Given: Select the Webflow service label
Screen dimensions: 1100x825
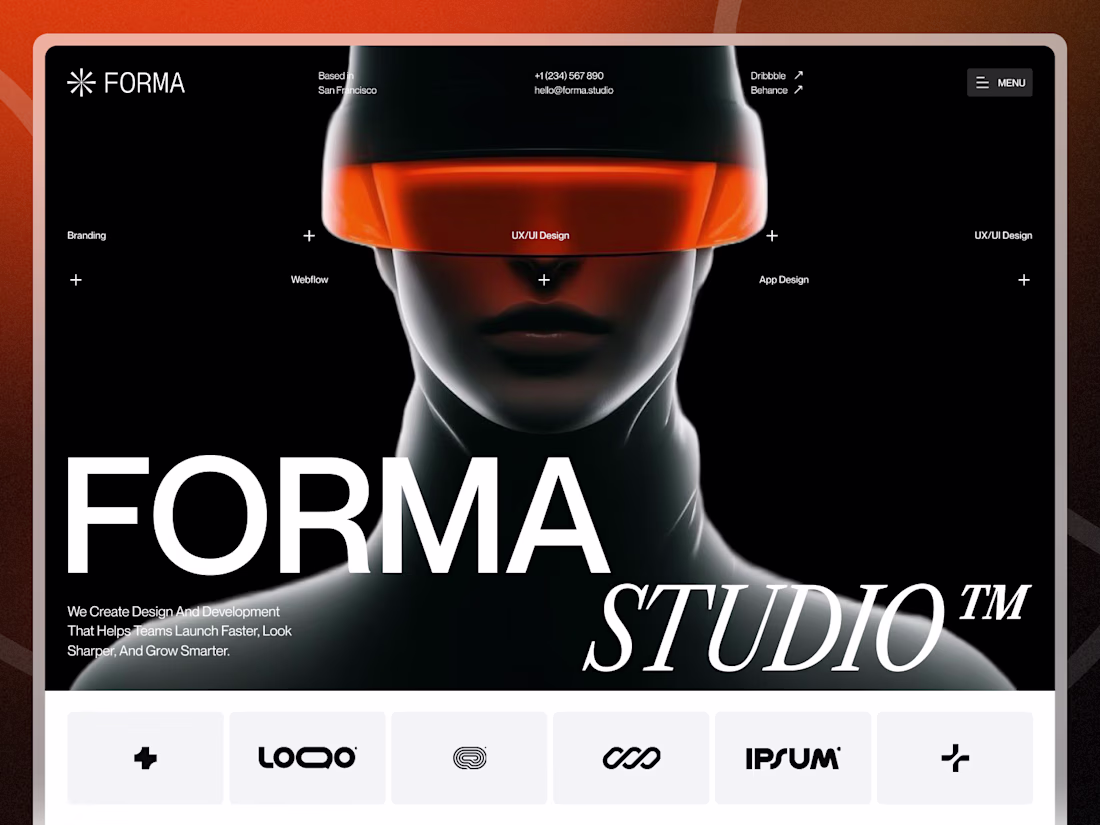Looking at the screenshot, I should pyautogui.click(x=309, y=280).
